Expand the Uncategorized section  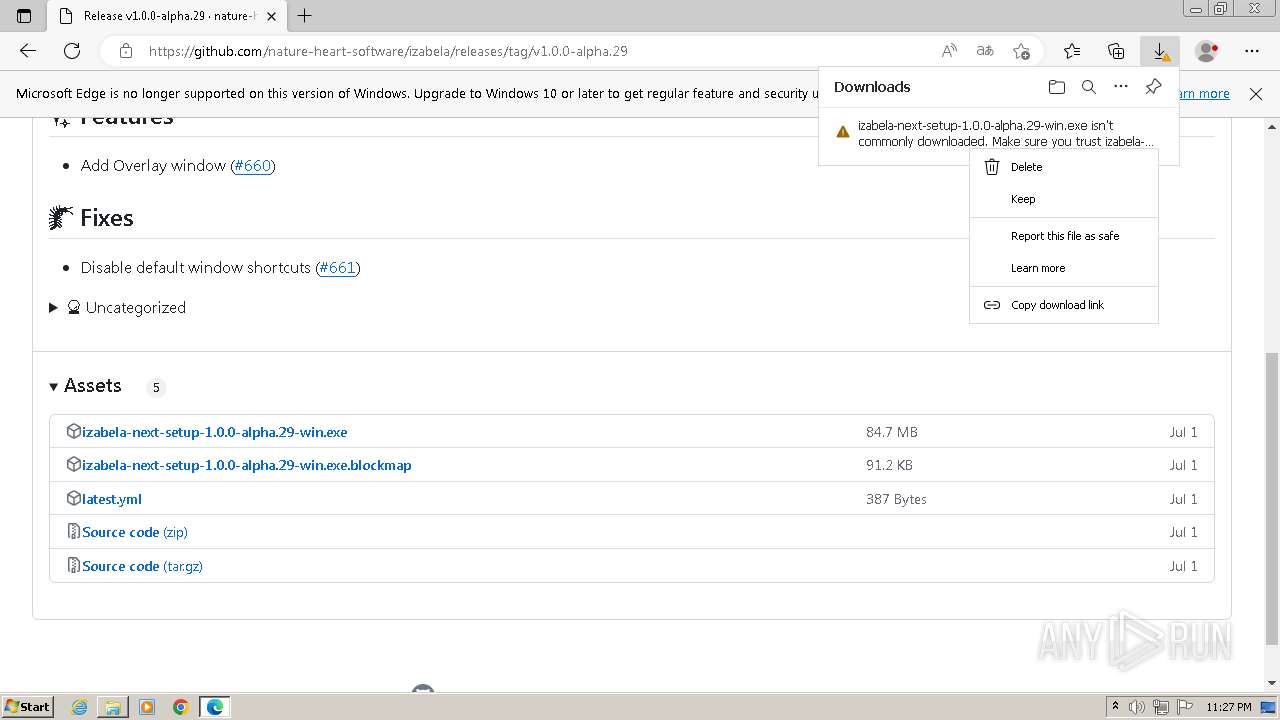pos(118,308)
